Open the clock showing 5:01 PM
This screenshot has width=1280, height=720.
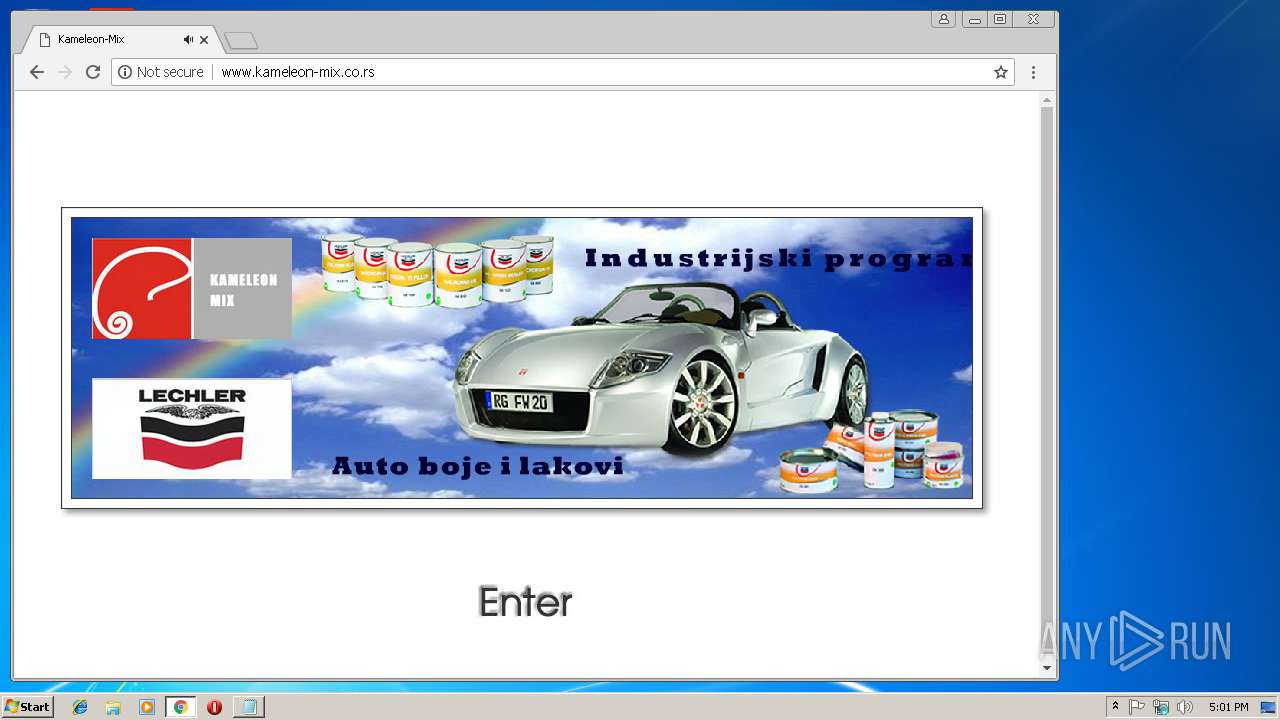(x=1228, y=707)
